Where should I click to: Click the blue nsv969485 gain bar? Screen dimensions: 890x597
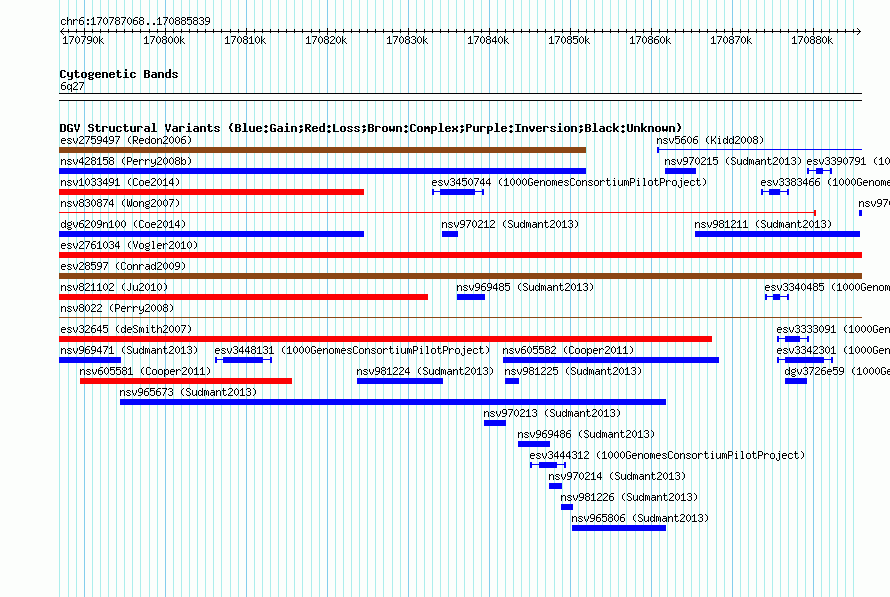[x=471, y=297]
